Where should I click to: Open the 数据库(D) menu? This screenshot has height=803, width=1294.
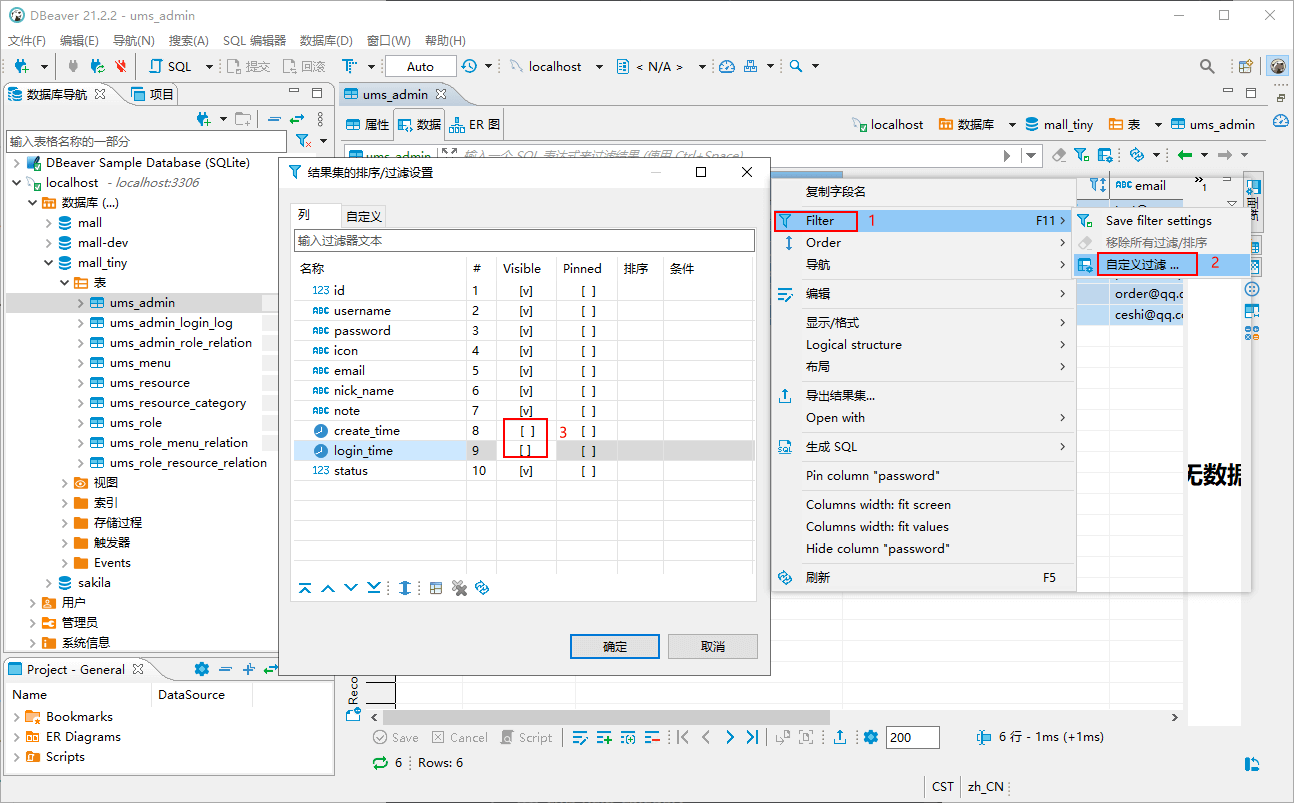click(326, 40)
